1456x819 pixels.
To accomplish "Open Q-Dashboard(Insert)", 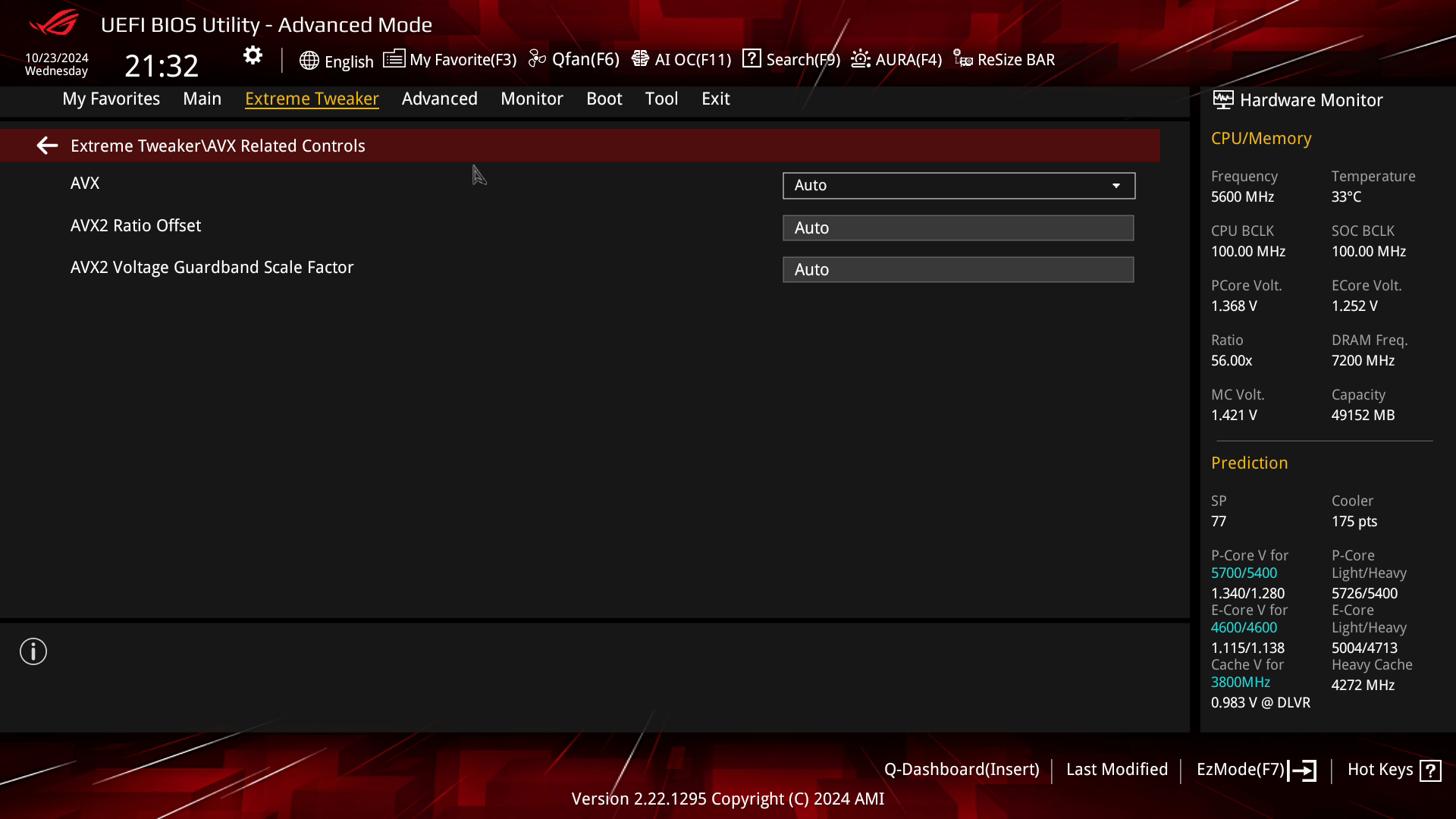I will pyautogui.click(x=963, y=769).
